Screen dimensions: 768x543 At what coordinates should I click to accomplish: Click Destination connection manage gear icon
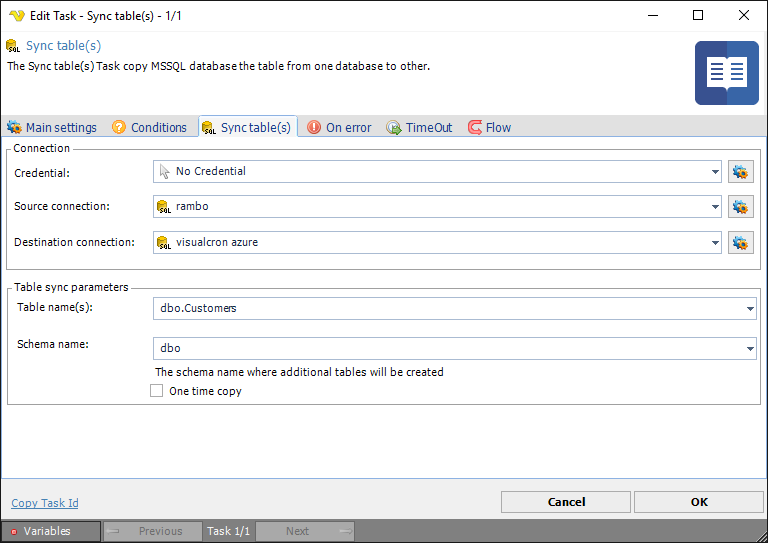(740, 242)
